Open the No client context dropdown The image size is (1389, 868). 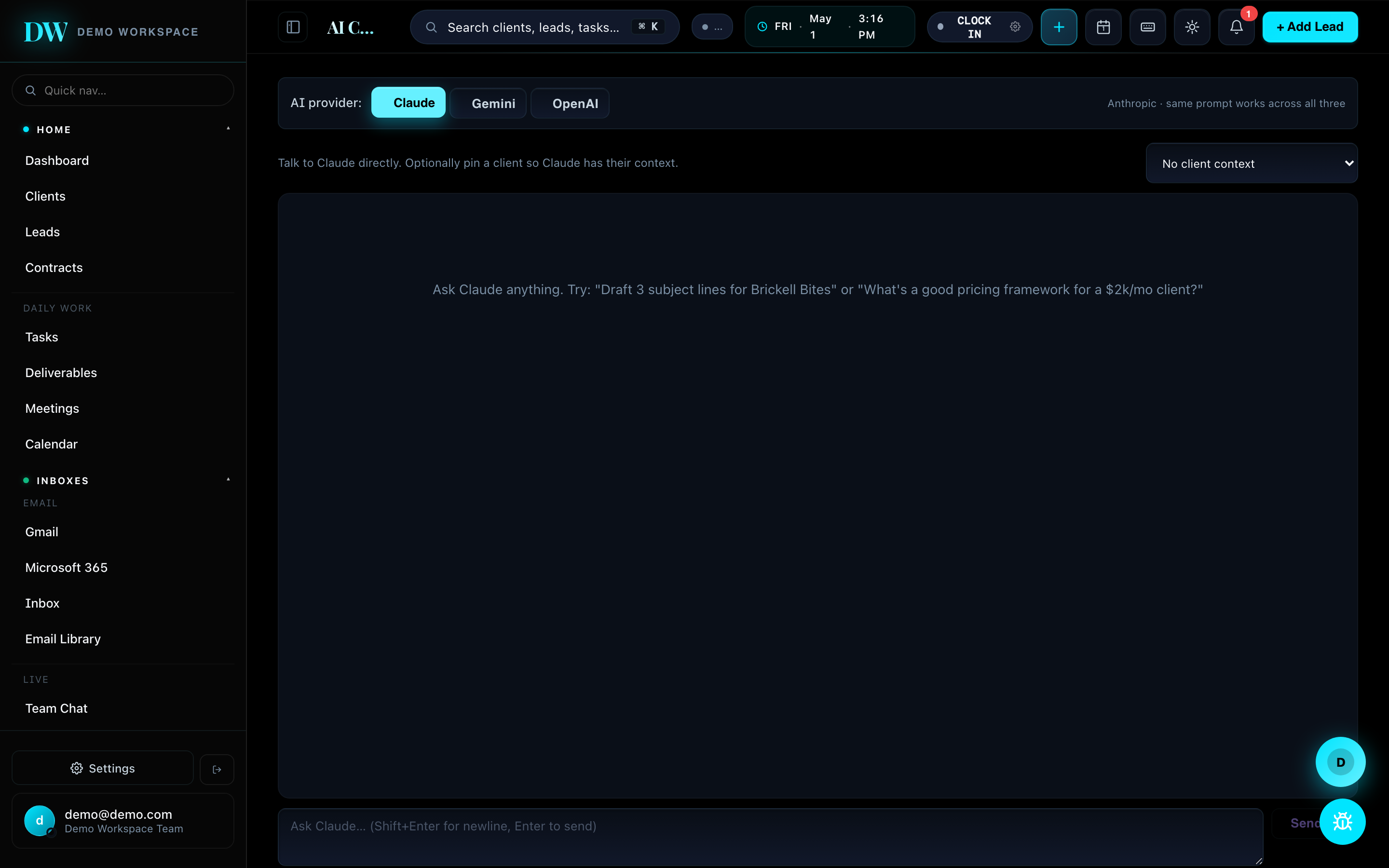[x=1251, y=163]
